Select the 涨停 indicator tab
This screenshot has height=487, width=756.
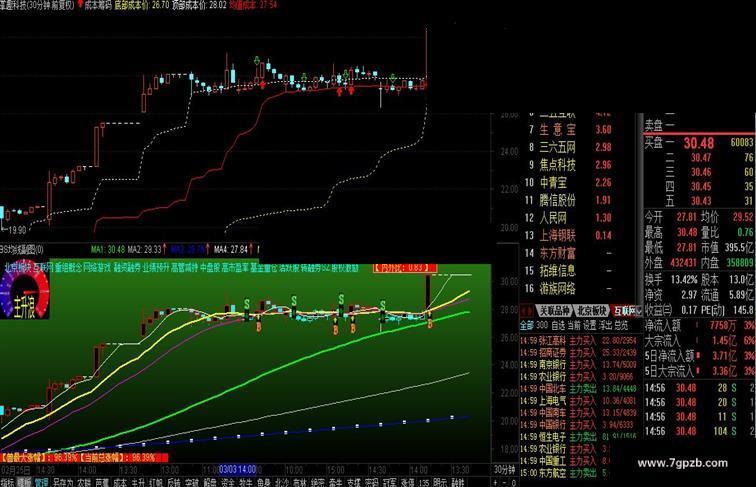tap(408, 482)
